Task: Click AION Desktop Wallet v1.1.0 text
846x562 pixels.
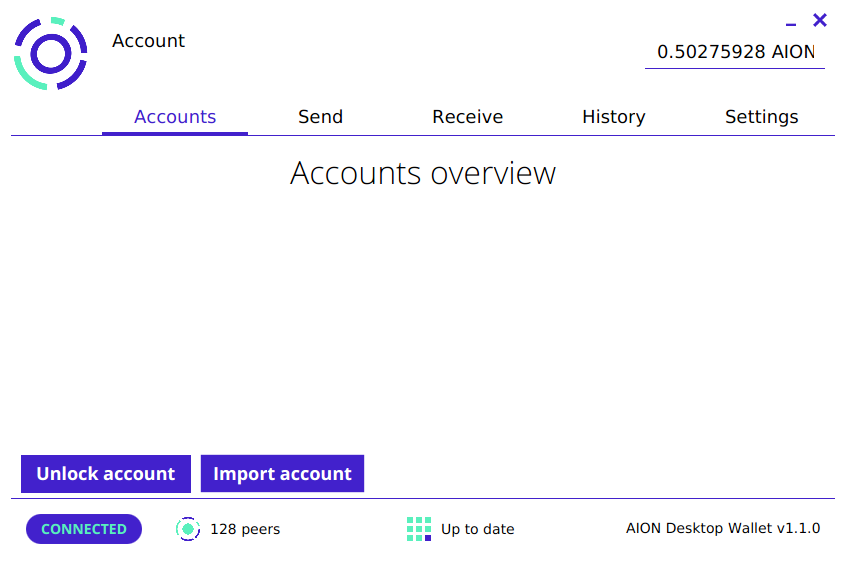Action: (723, 528)
